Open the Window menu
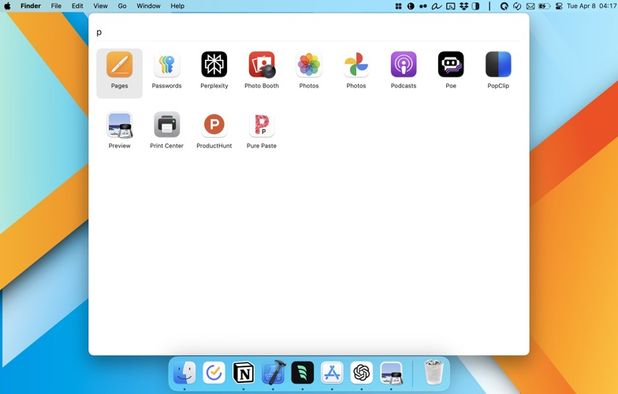Screen dimensions: 618x394 (149, 6)
